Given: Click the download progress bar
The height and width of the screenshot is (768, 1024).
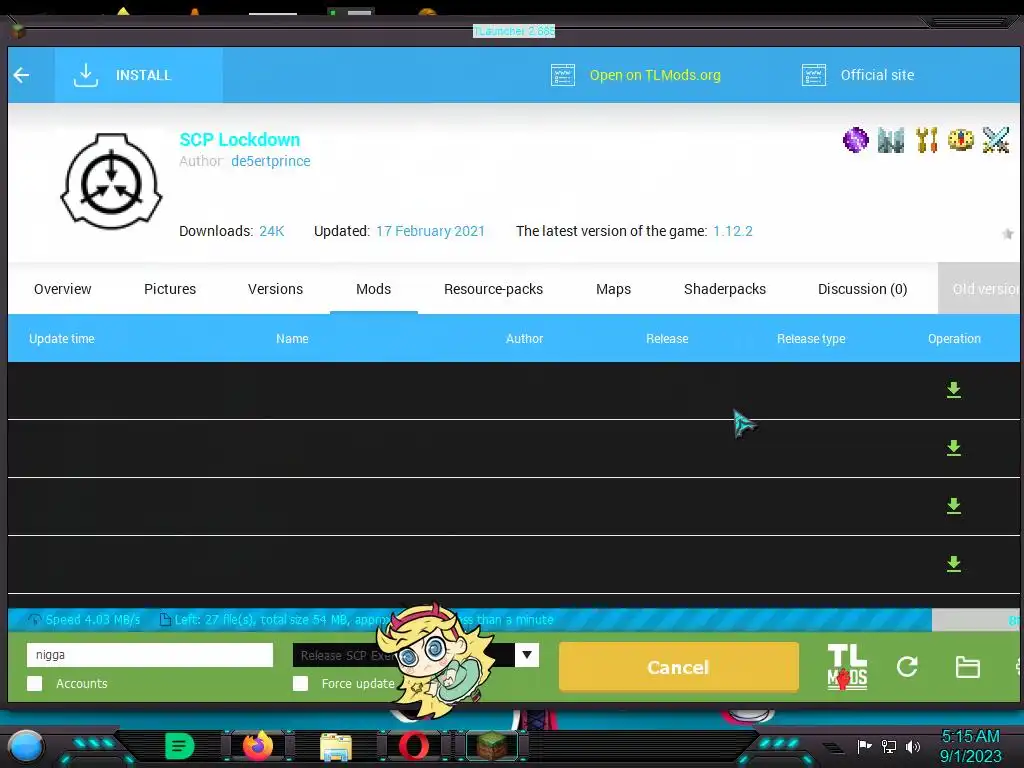Looking at the screenshot, I should click(x=514, y=620).
